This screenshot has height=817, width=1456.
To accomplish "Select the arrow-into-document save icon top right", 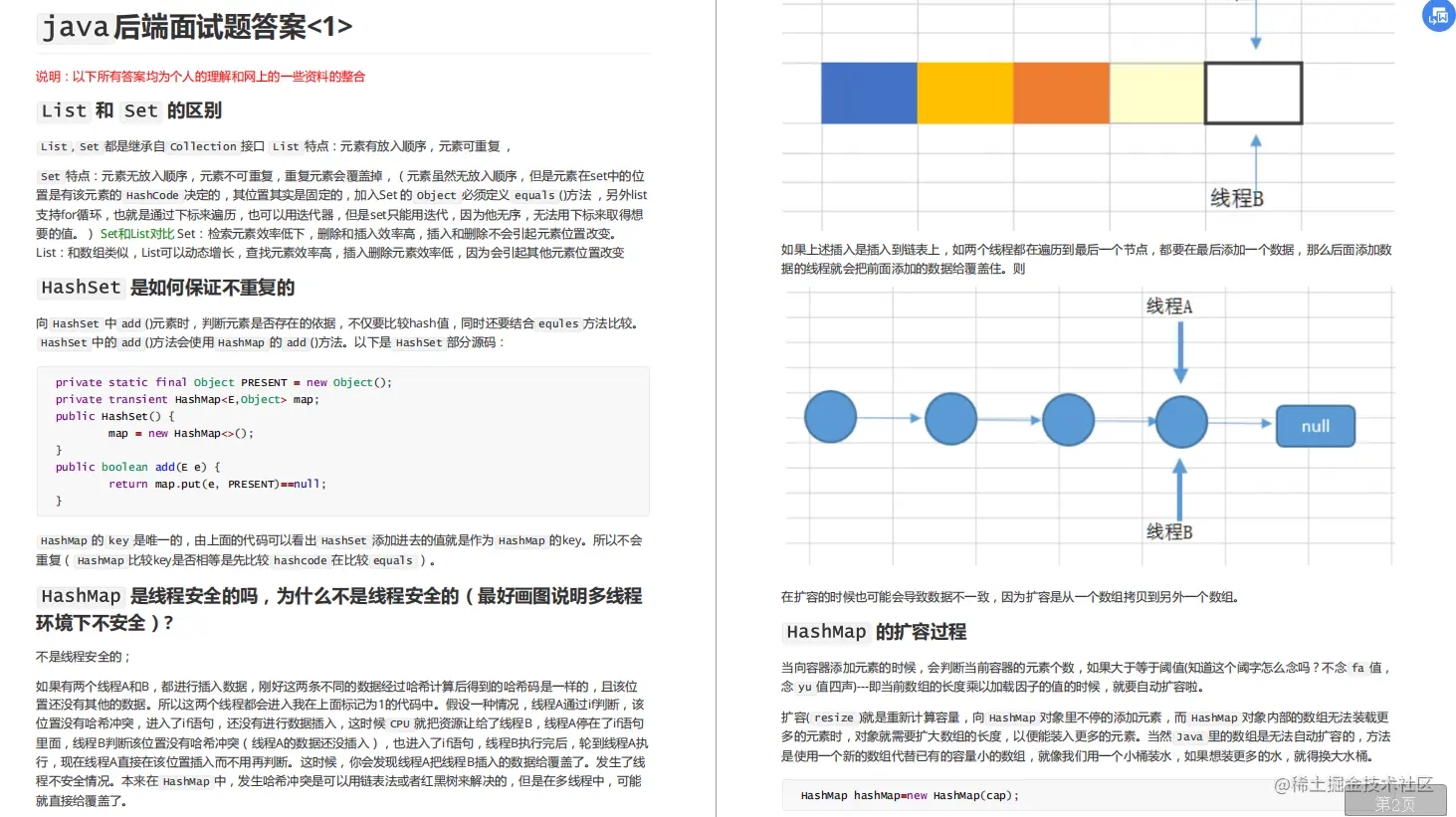I will [x=1437, y=16].
